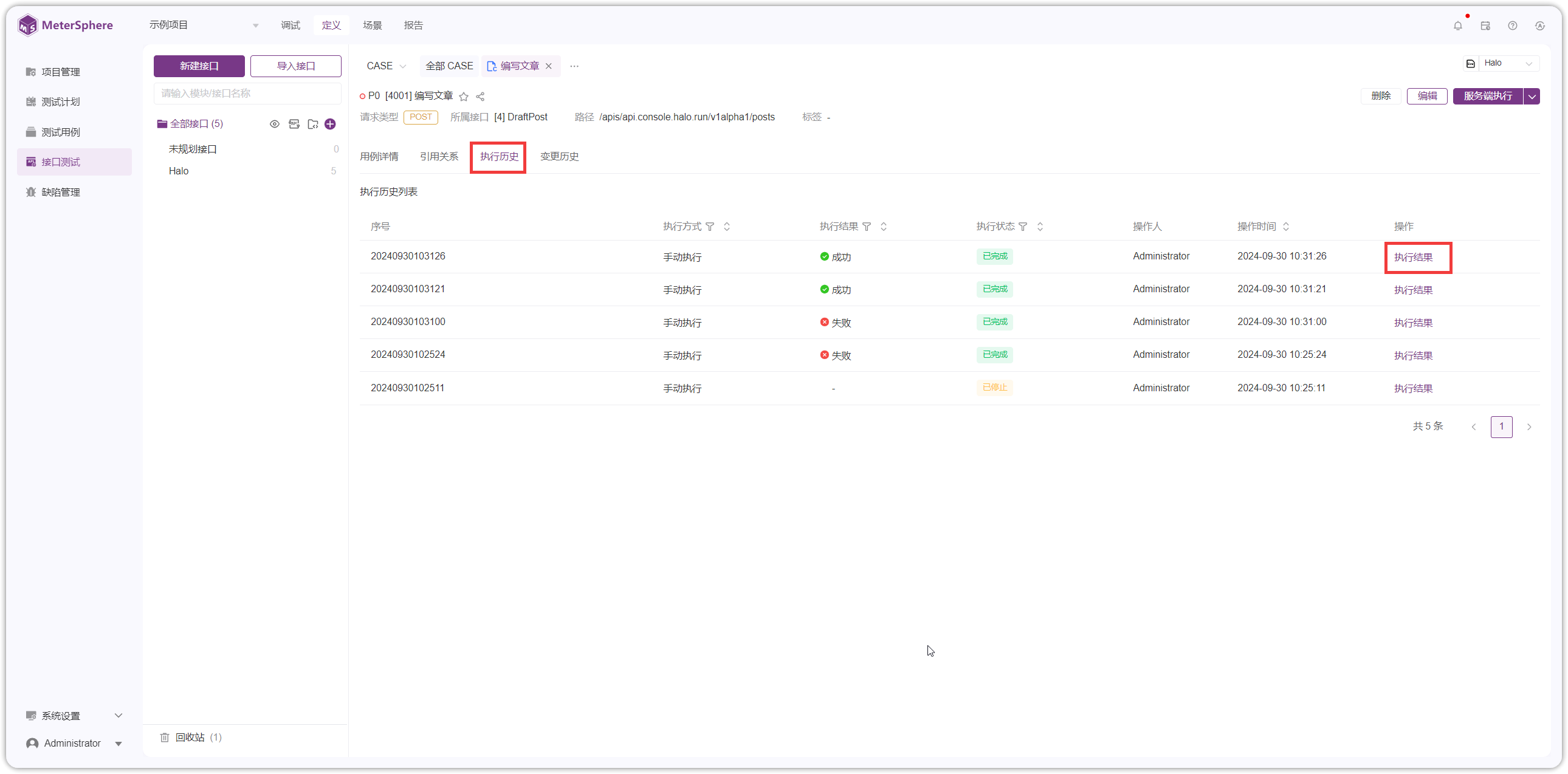Screen dimensions: 1568x774
Task: Click the 编辑 button
Action: [1426, 96]
